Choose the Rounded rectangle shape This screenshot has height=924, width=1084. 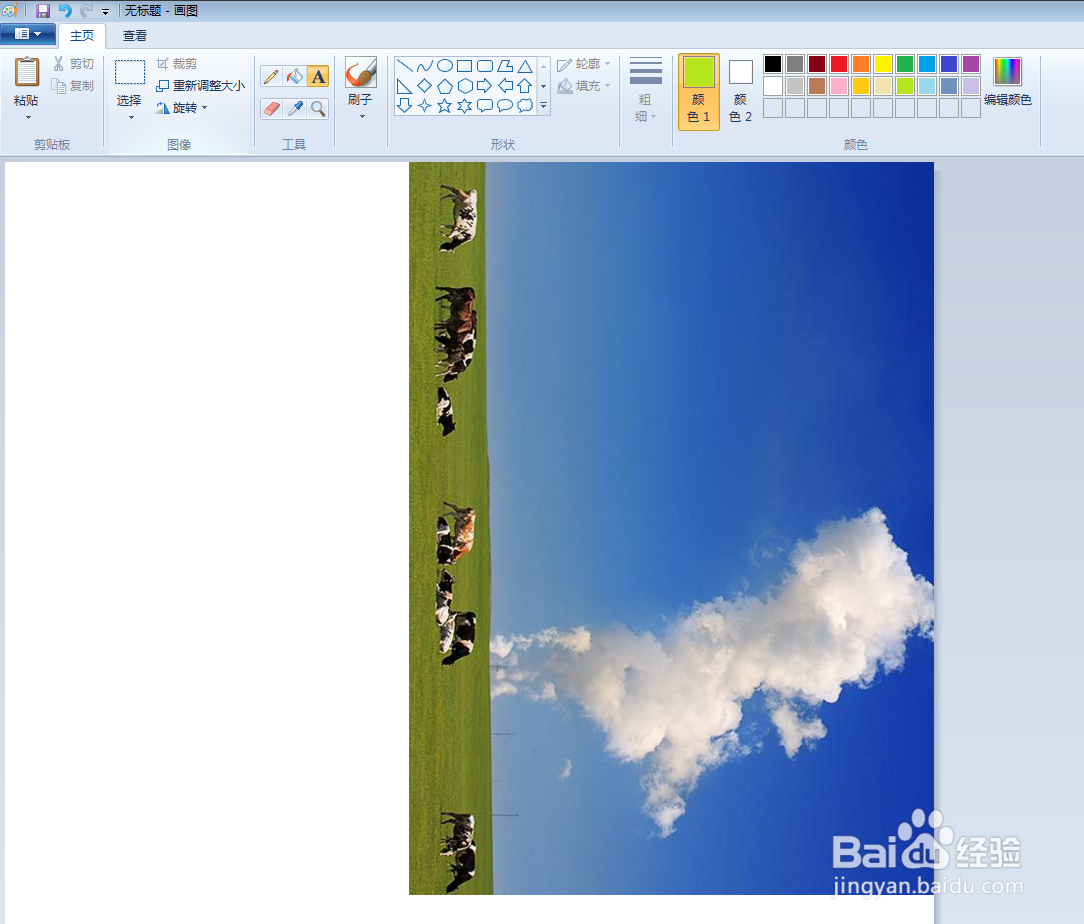pos(485,66)
